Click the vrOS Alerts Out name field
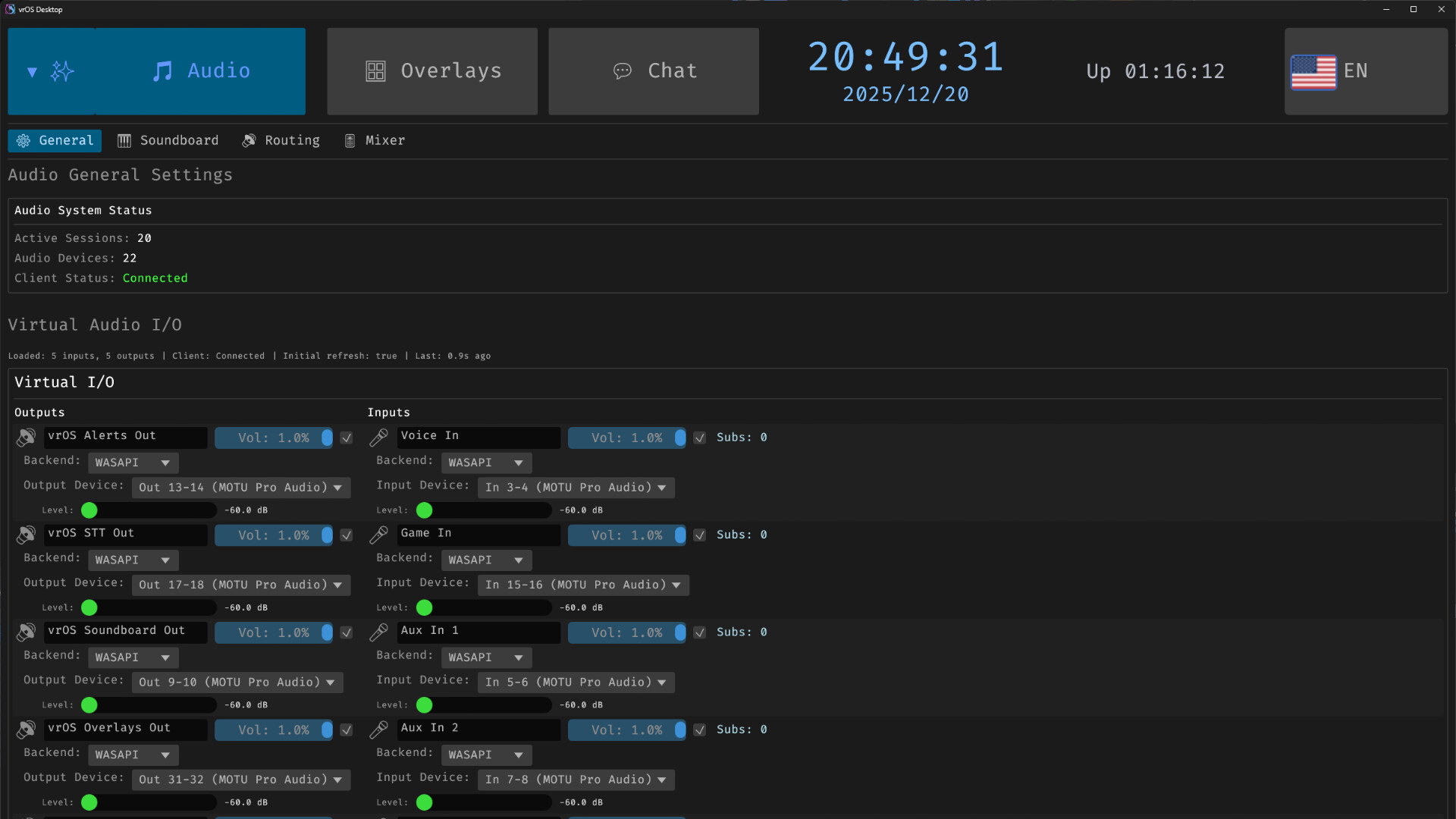Viewport: 1456px width, 819px height. click(125, 437)
